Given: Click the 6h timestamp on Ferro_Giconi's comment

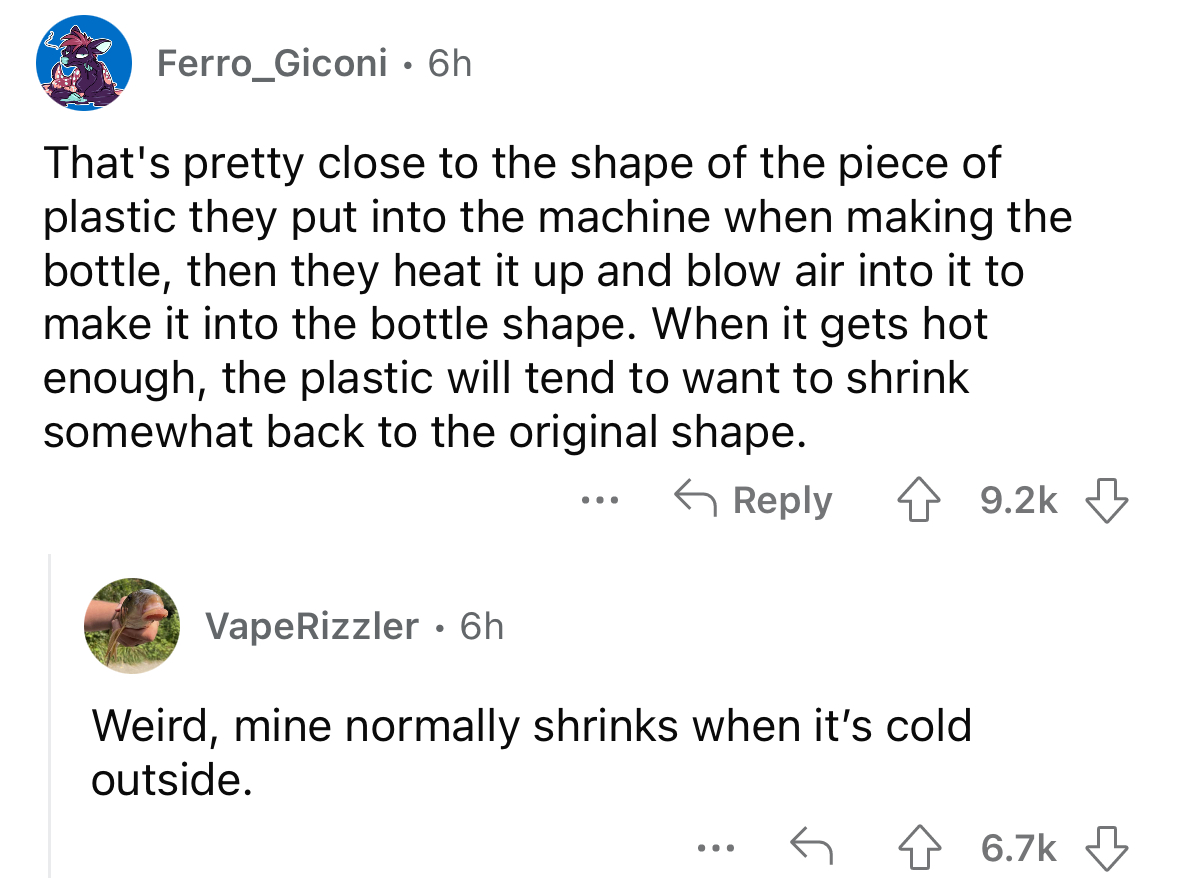Looking at the screenshot, I should [450, 62].
